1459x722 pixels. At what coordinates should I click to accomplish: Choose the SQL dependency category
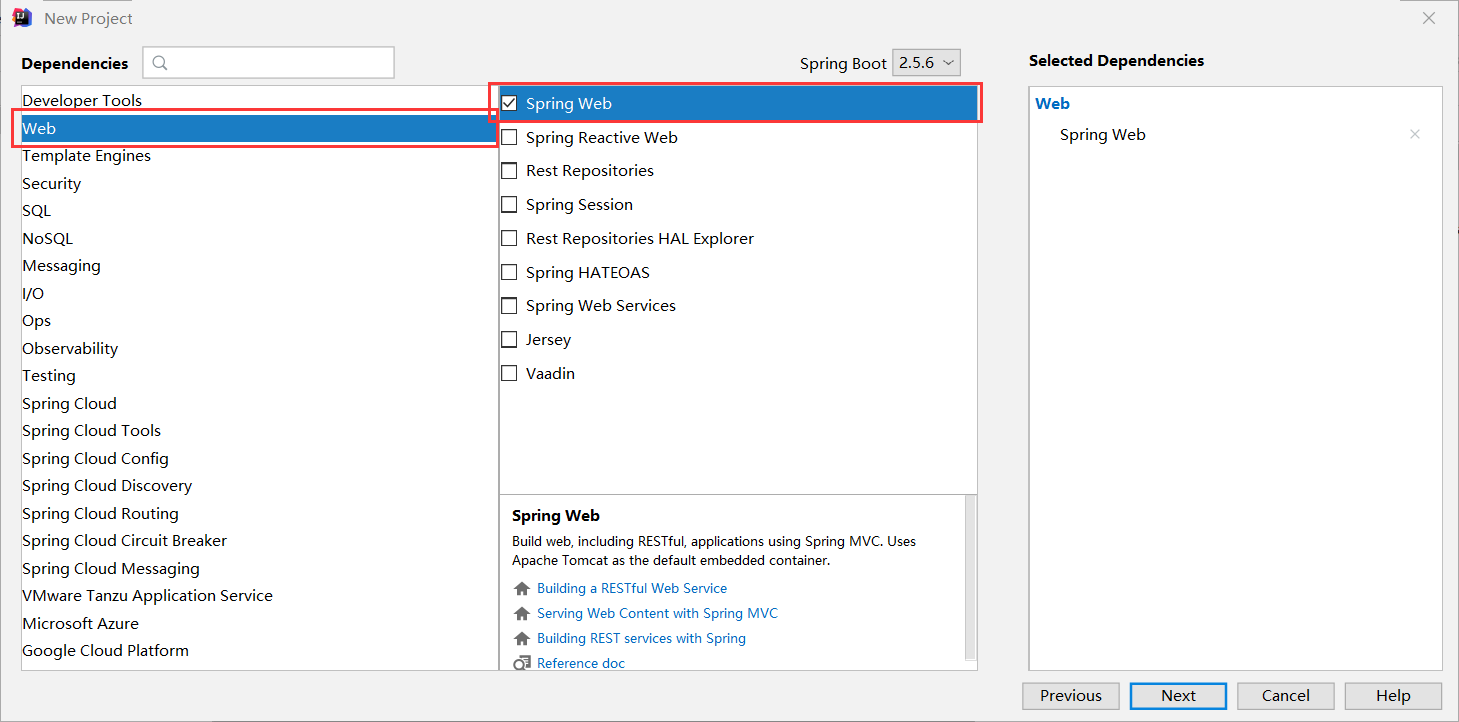click(37, 211)
